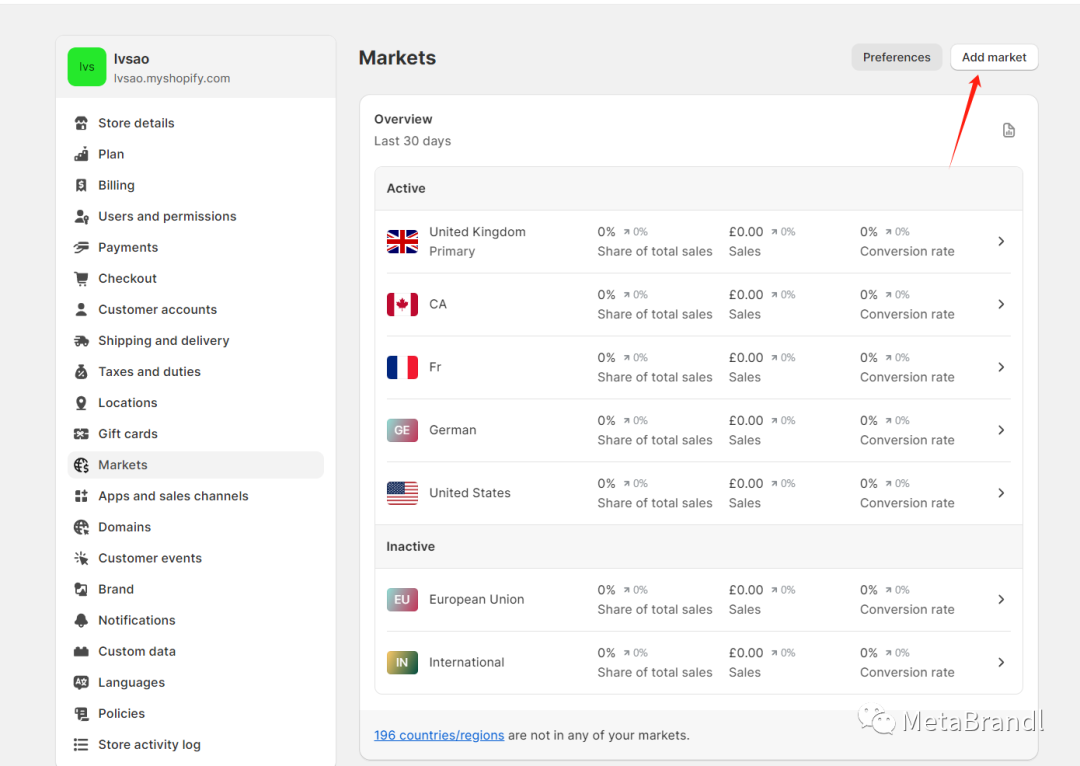Click the Users and permissions icon
The height and width of the screenshot is (766, 1080).
click(81, 216)
